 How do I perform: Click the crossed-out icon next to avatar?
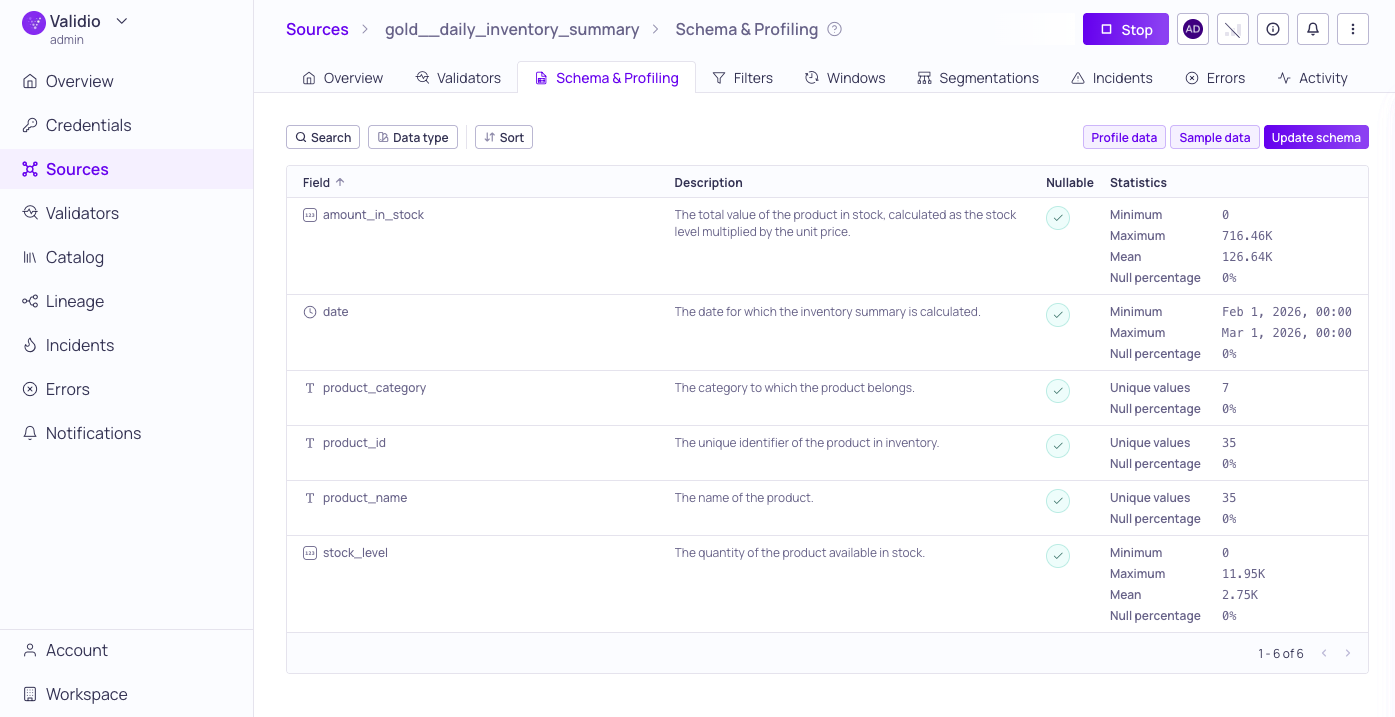1232,30
